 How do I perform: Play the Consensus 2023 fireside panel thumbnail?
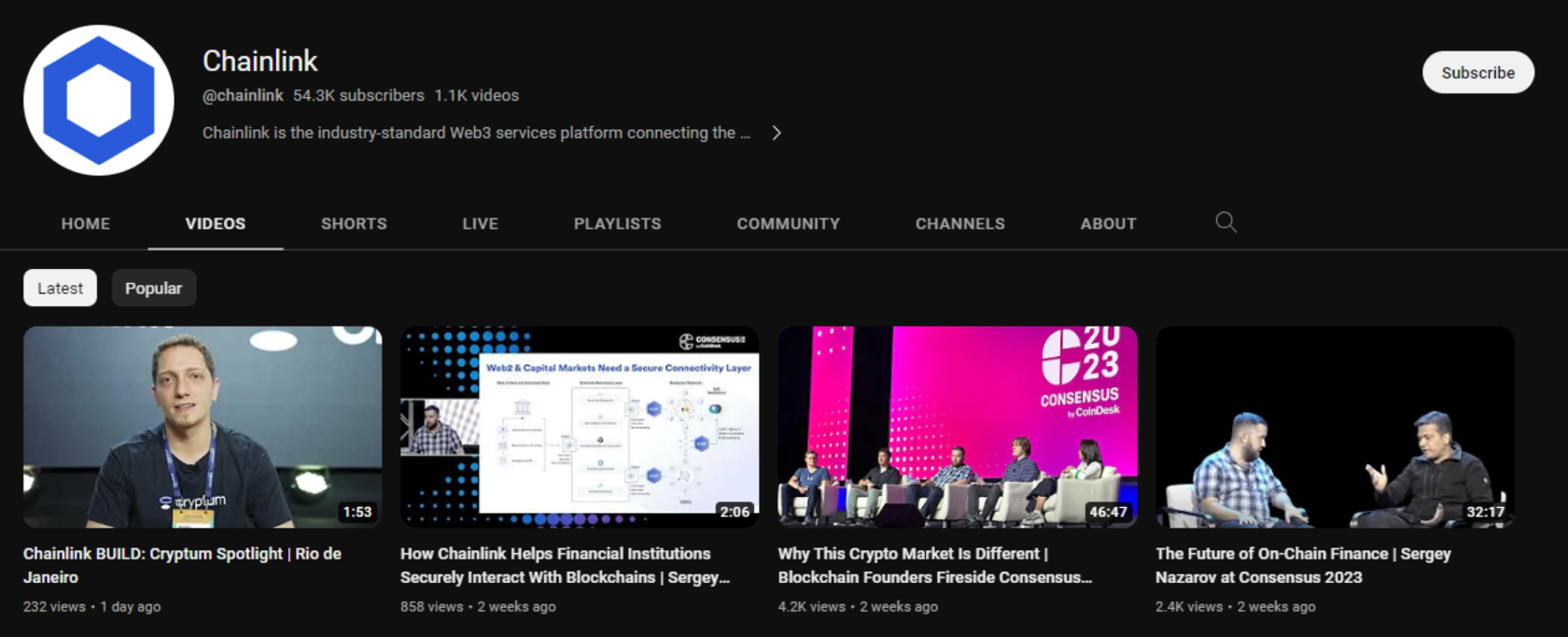point(958,427)
